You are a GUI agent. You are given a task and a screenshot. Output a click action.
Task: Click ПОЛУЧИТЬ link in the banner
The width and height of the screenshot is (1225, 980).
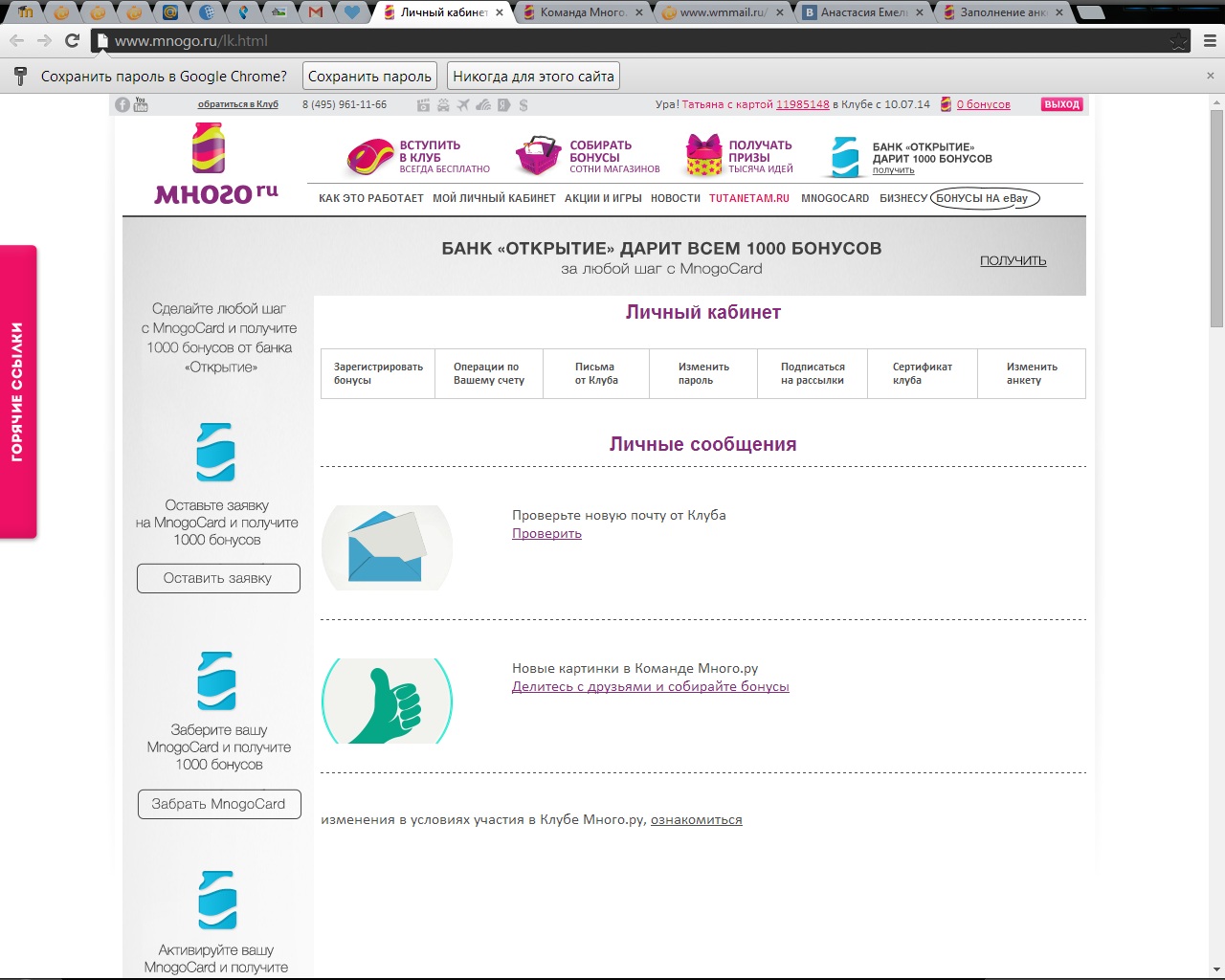pyautogui.click(x=1013, y=260)
